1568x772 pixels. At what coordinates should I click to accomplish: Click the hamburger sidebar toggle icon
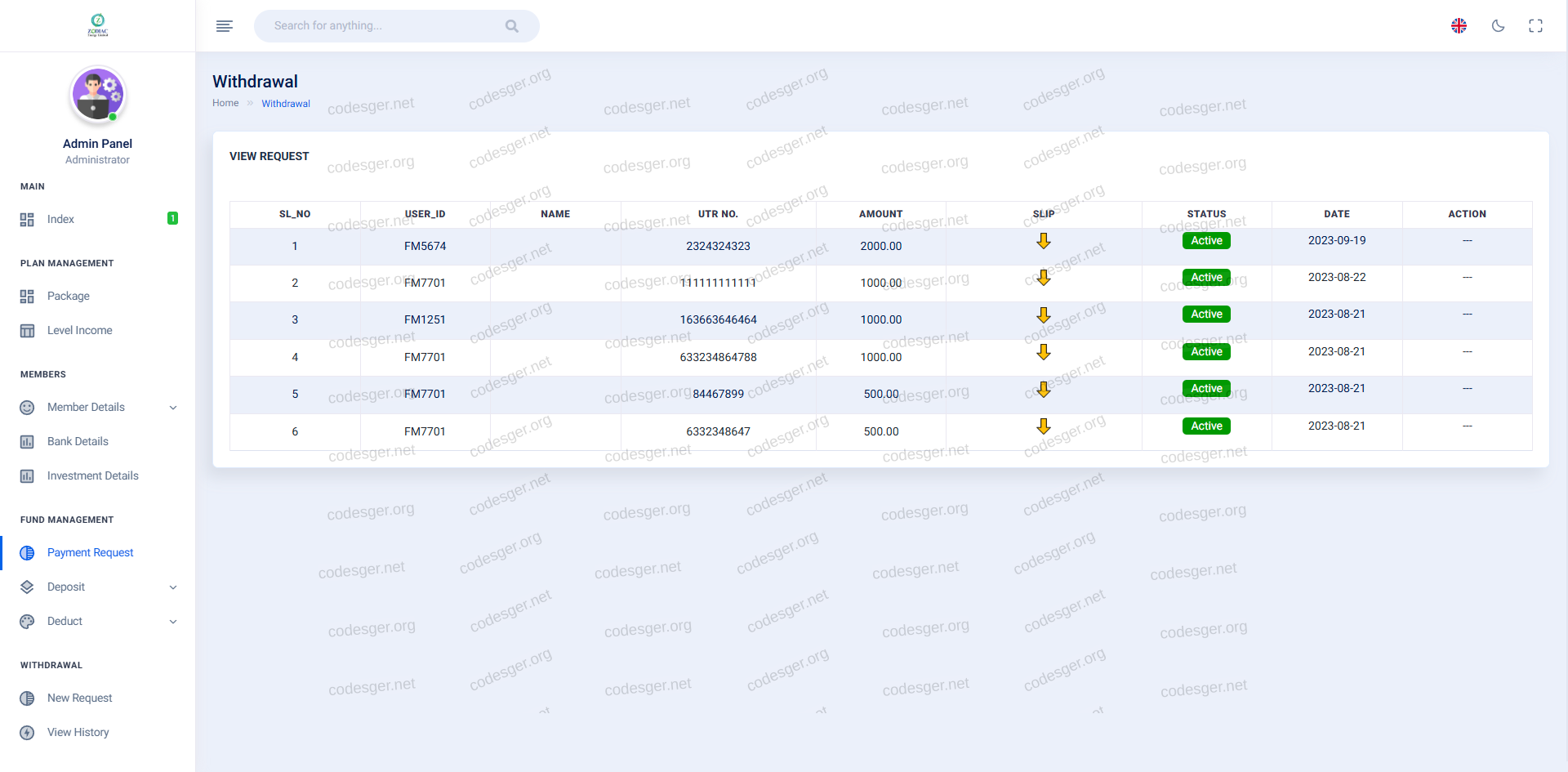(225, 26)
